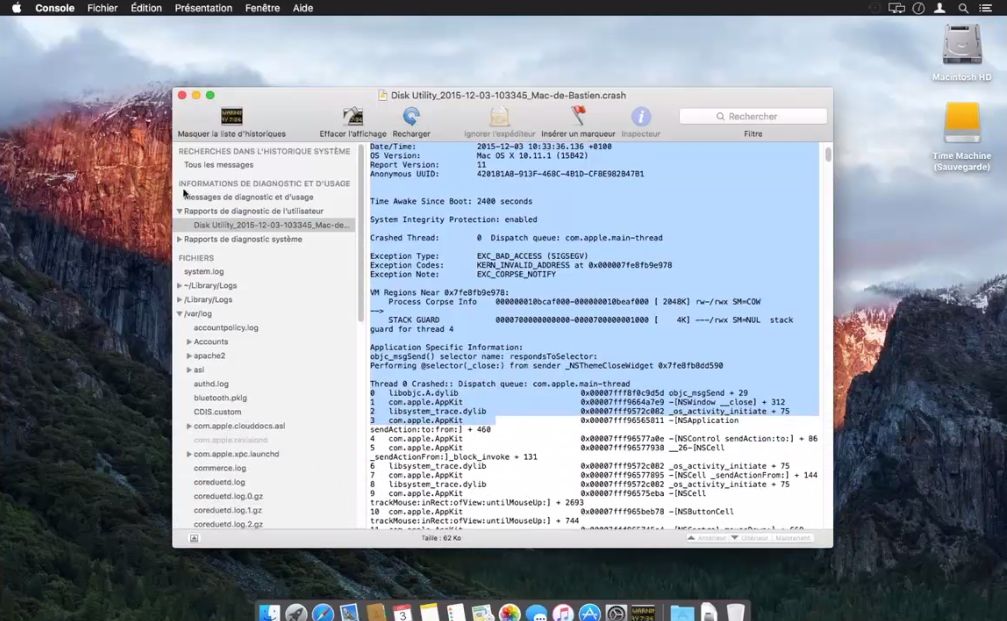Expand the asl folder

click(189, 369)
